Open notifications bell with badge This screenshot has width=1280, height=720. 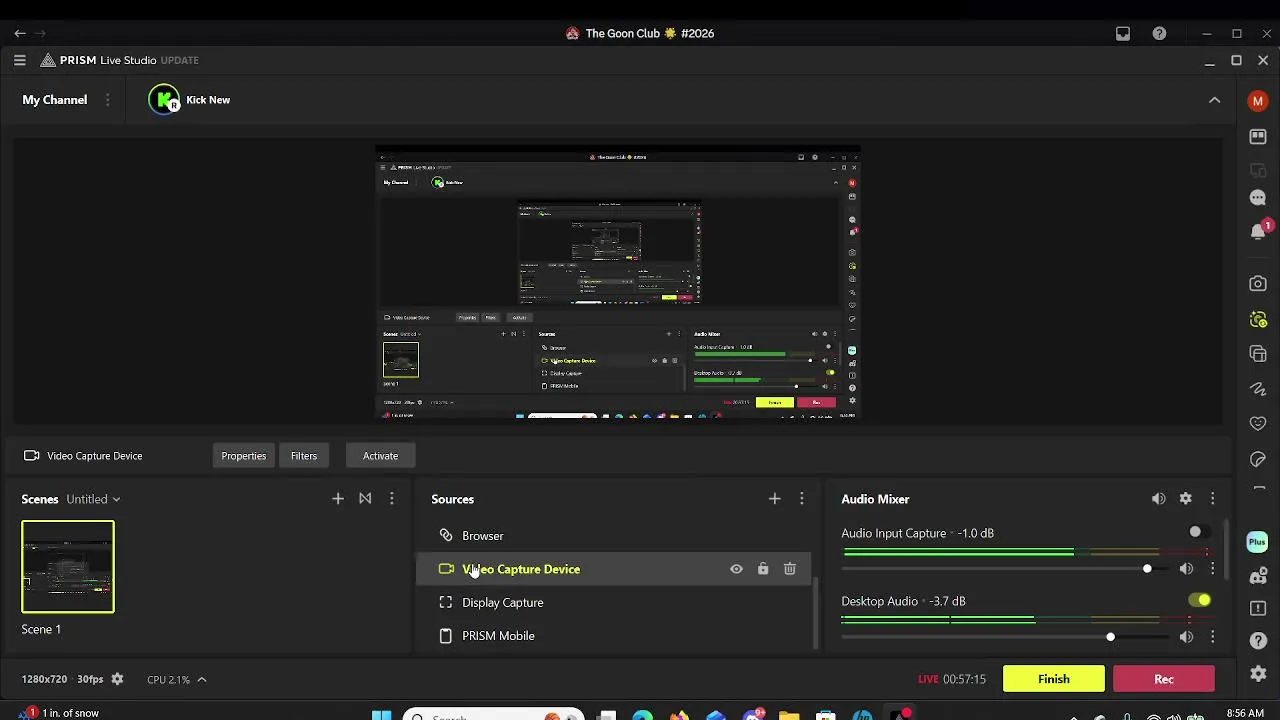[1259, 231]
